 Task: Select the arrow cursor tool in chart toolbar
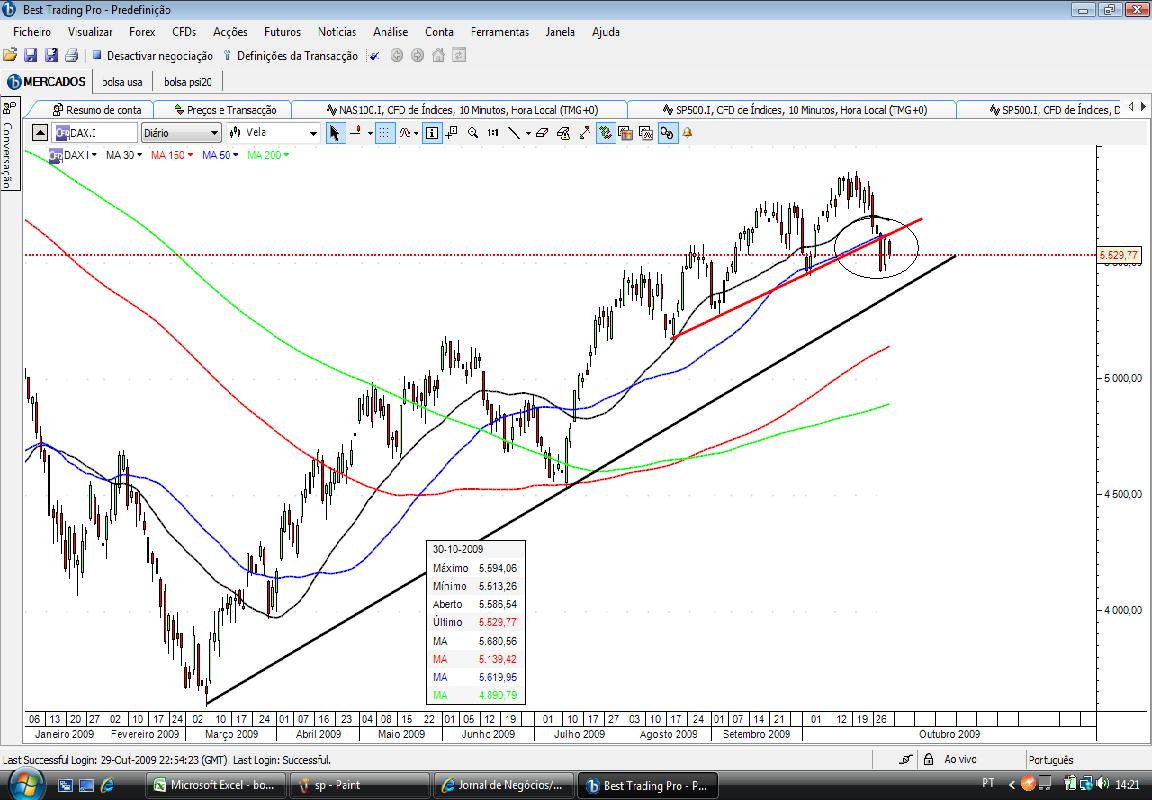tap(335, 133)
